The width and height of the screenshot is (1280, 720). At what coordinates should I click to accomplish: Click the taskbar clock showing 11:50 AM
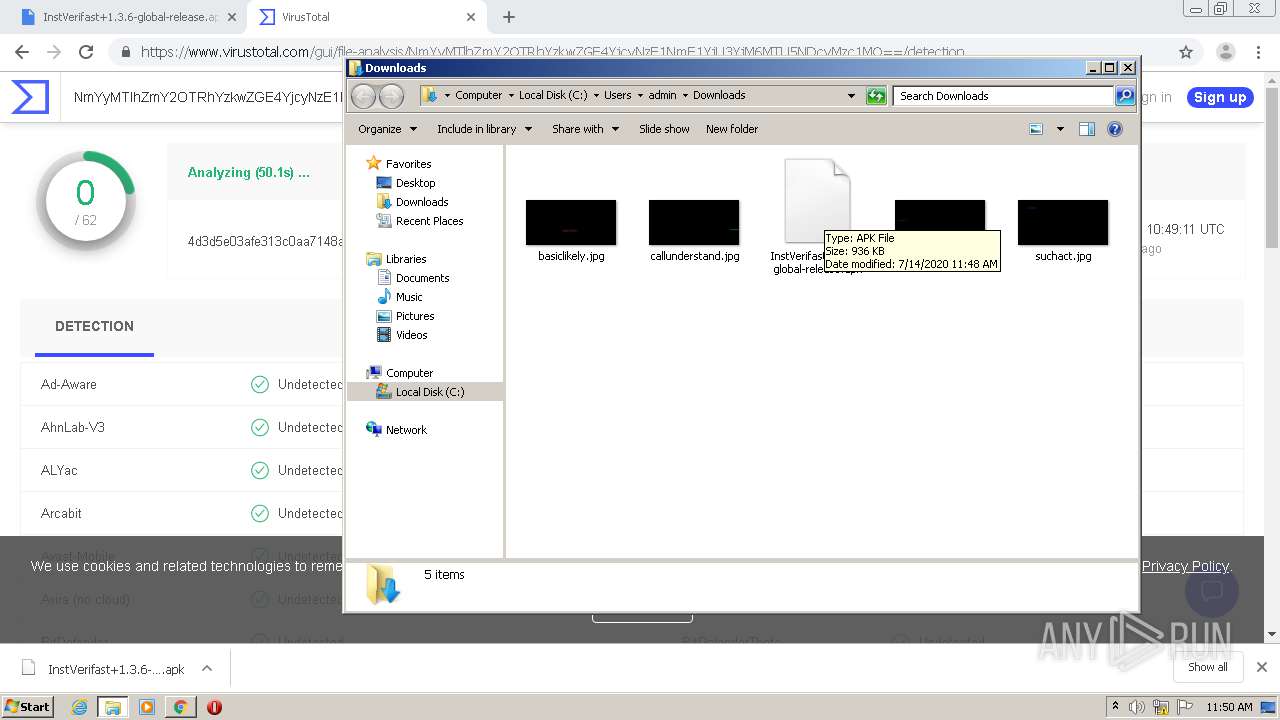(1229, 707)
